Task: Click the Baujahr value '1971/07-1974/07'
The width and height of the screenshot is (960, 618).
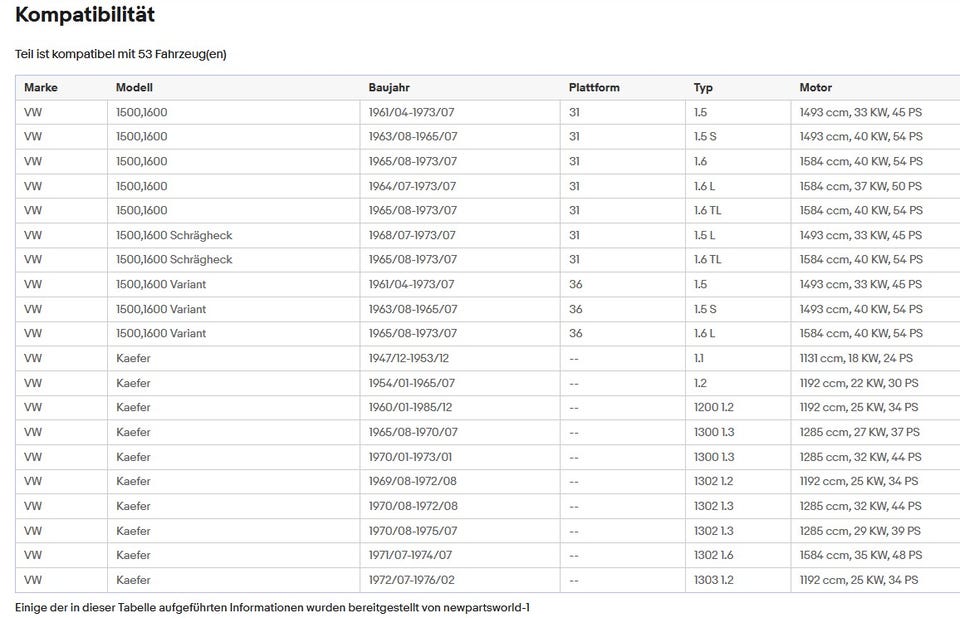Action: (410, 555)
